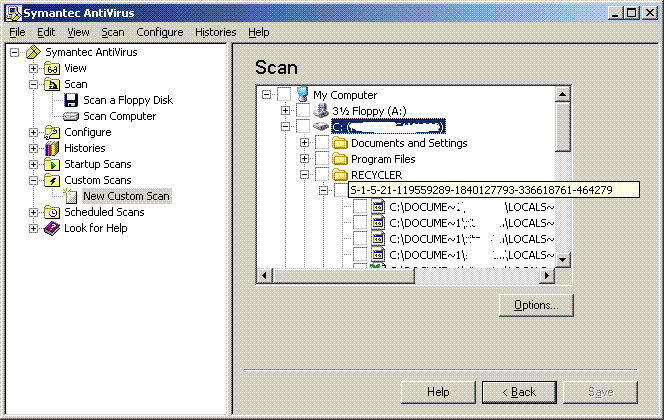
Task: Click the Scheduled Scans clock folder icon
Action: 52,212
